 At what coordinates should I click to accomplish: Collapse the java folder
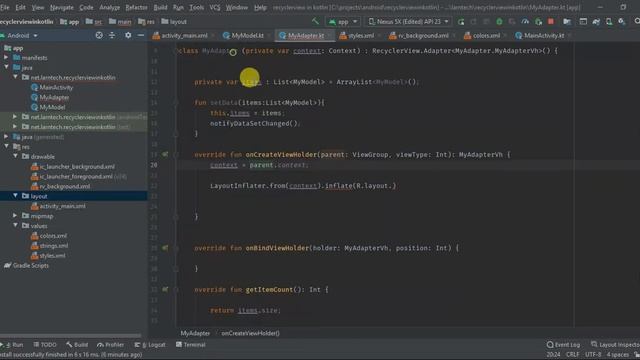6,67
